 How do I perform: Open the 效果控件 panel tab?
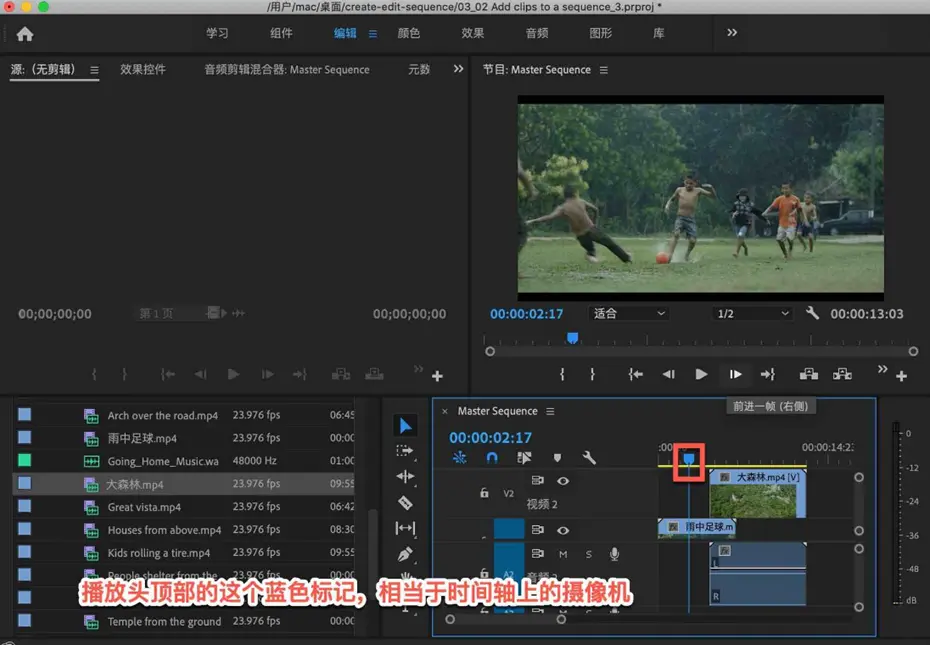[x=143, y=69]
